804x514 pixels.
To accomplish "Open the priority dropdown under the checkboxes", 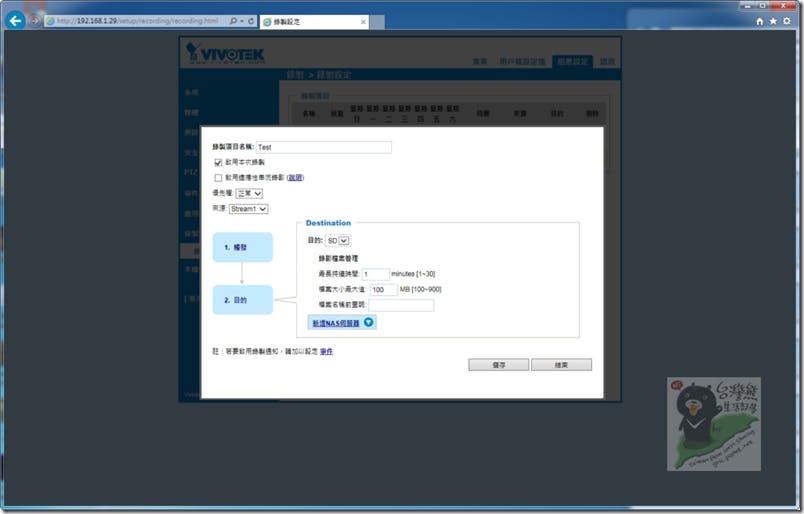I will coord(249,193).
